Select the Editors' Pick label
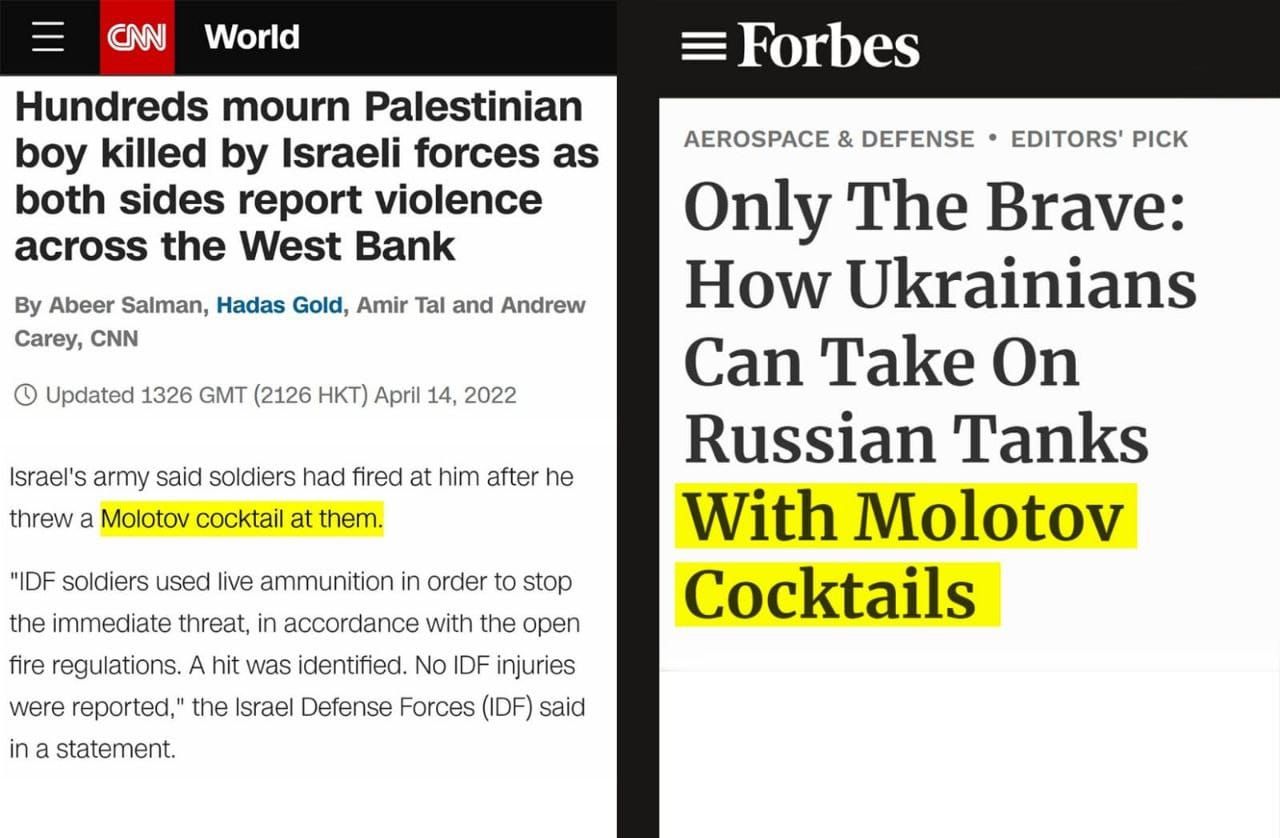This screenshot has height=838, width=1280. (1099, 139)
